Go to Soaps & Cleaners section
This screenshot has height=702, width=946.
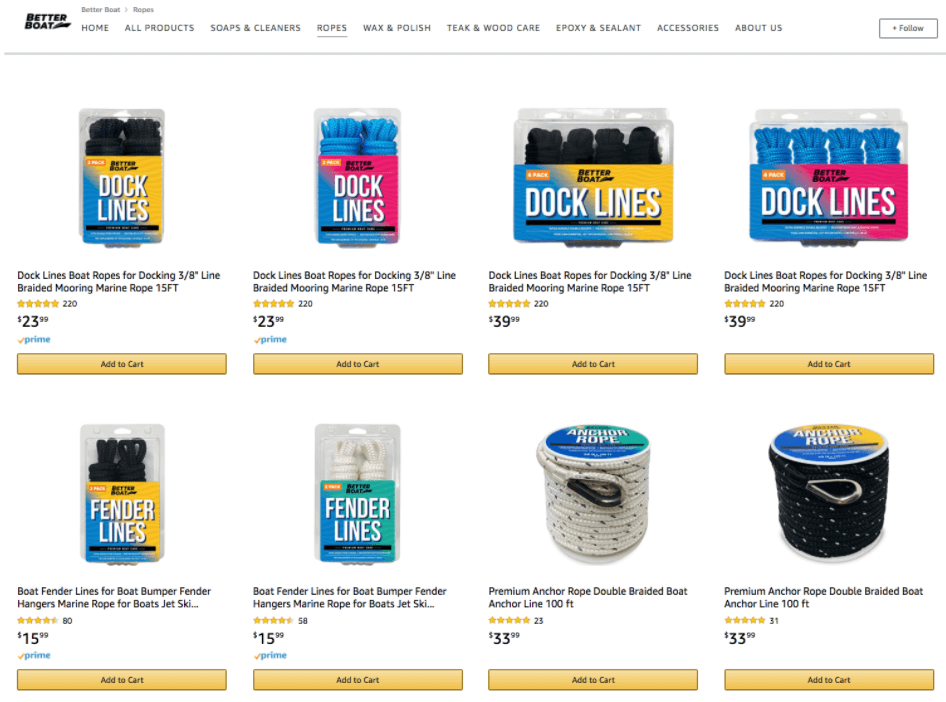coord(255,28)
